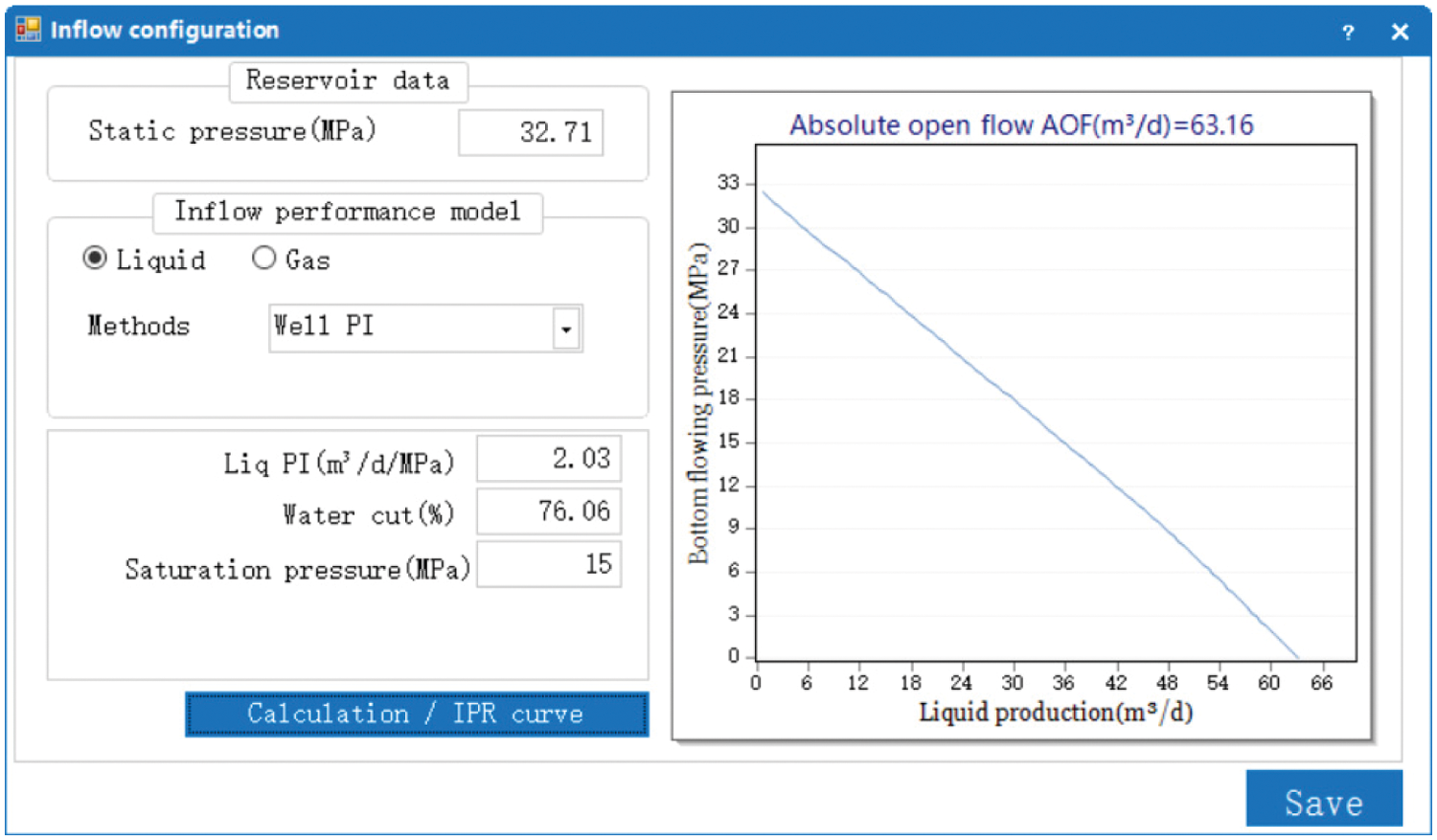This screenshot has height=840, width=1437.
Task: Select the Liquid radio button
Action: click(95, 259)
